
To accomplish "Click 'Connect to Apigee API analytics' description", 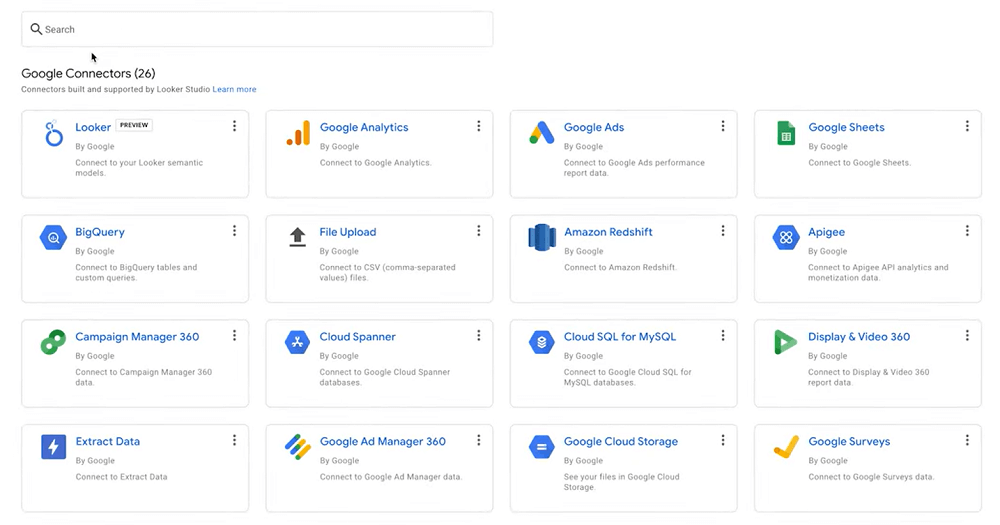I will [878, 272].
